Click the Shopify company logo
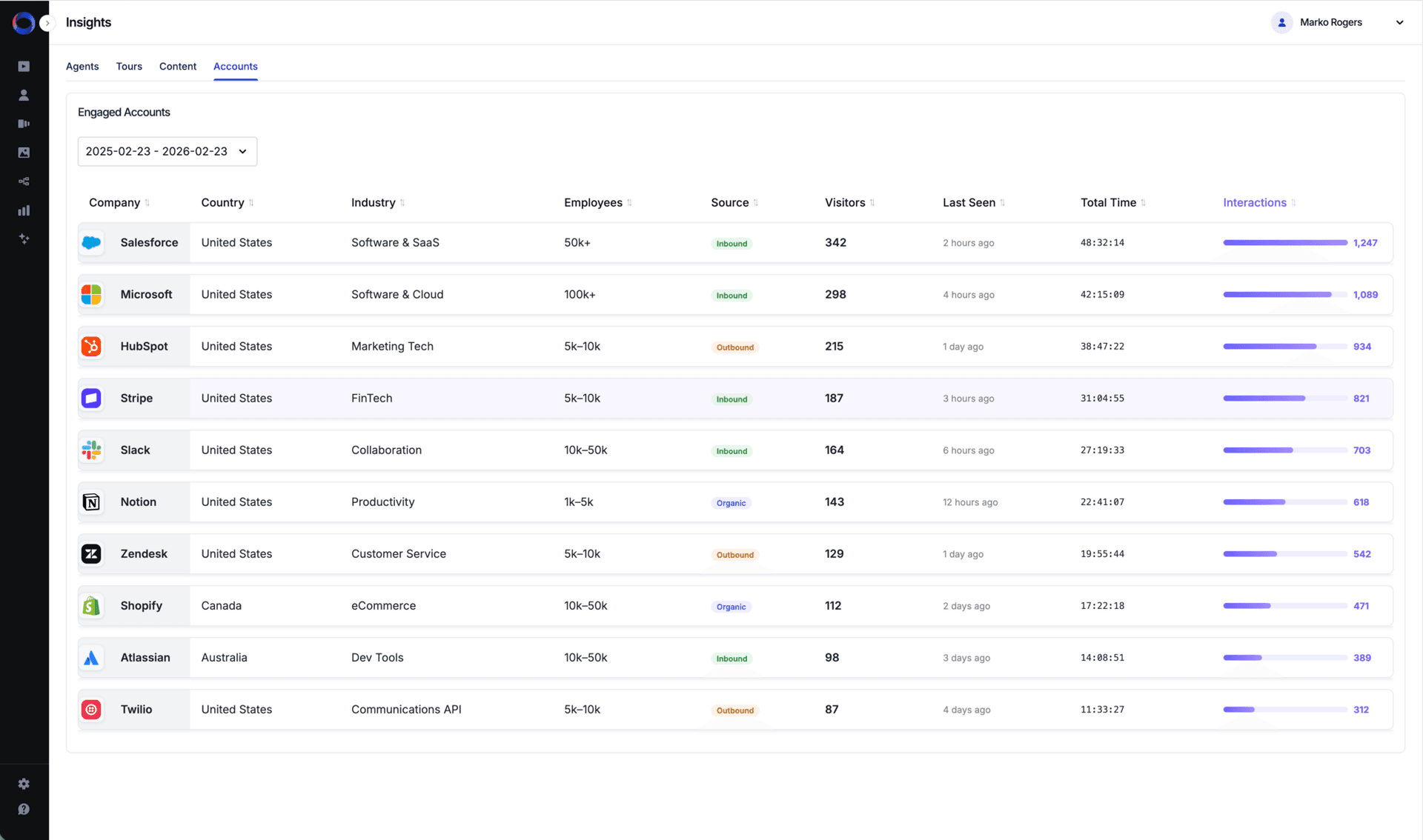The image size is (1423, 840). (91, 606)
